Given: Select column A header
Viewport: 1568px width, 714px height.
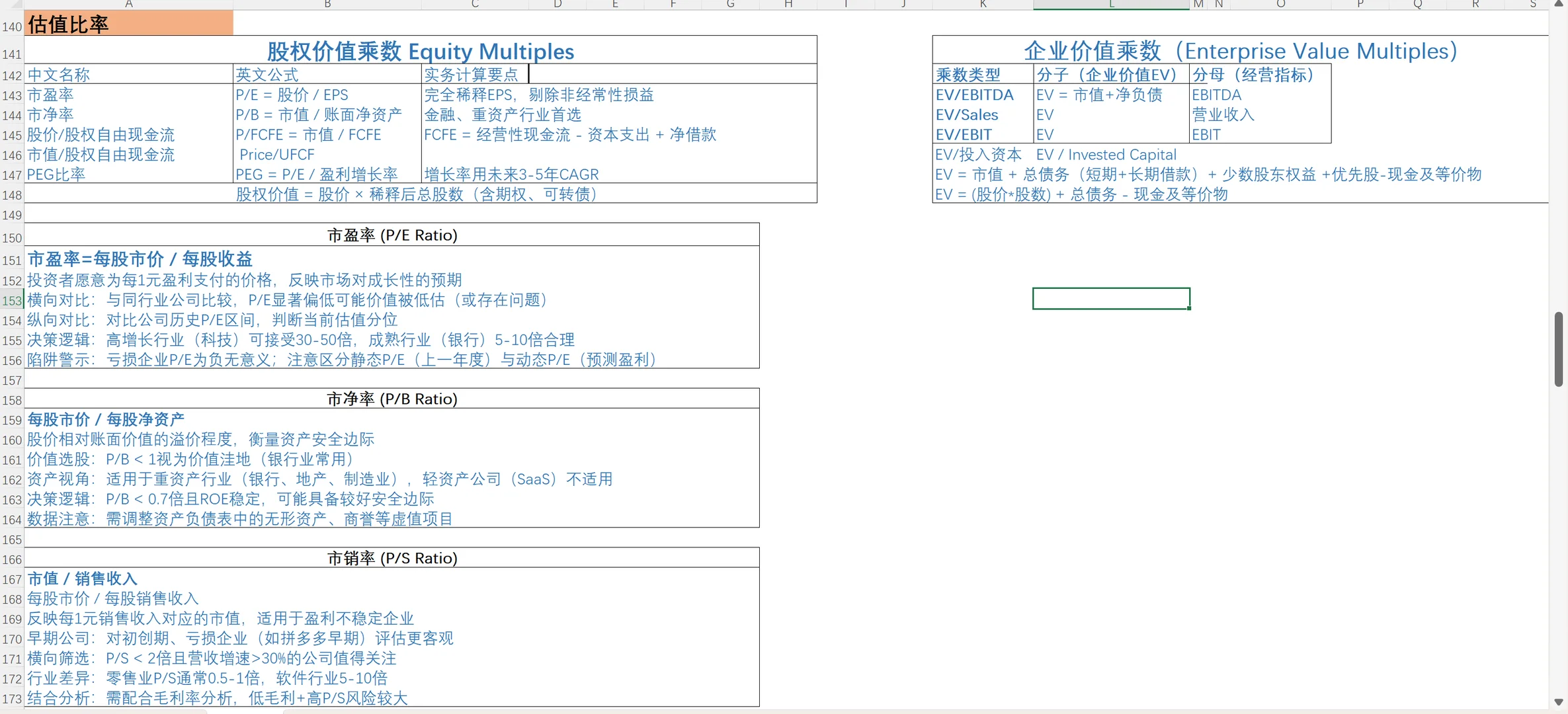Looking at the screenshot, I should point(129,4).
